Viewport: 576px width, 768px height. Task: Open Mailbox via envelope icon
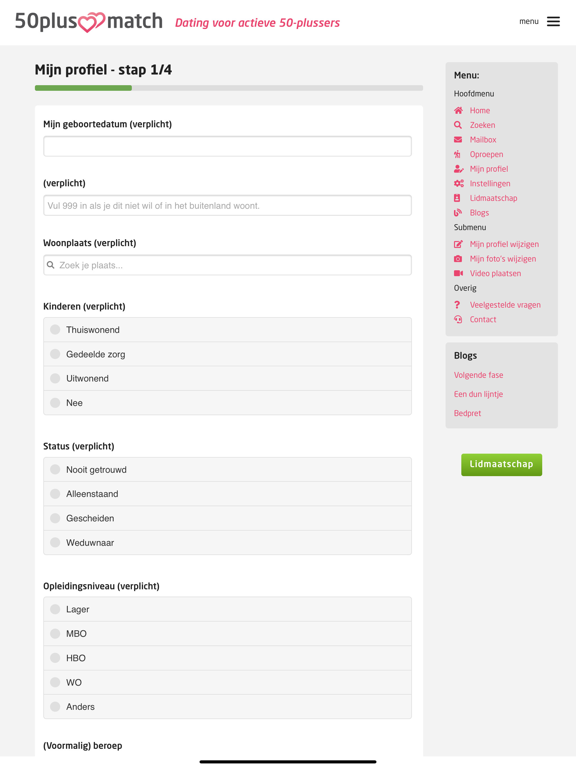[x=458, y=140]
